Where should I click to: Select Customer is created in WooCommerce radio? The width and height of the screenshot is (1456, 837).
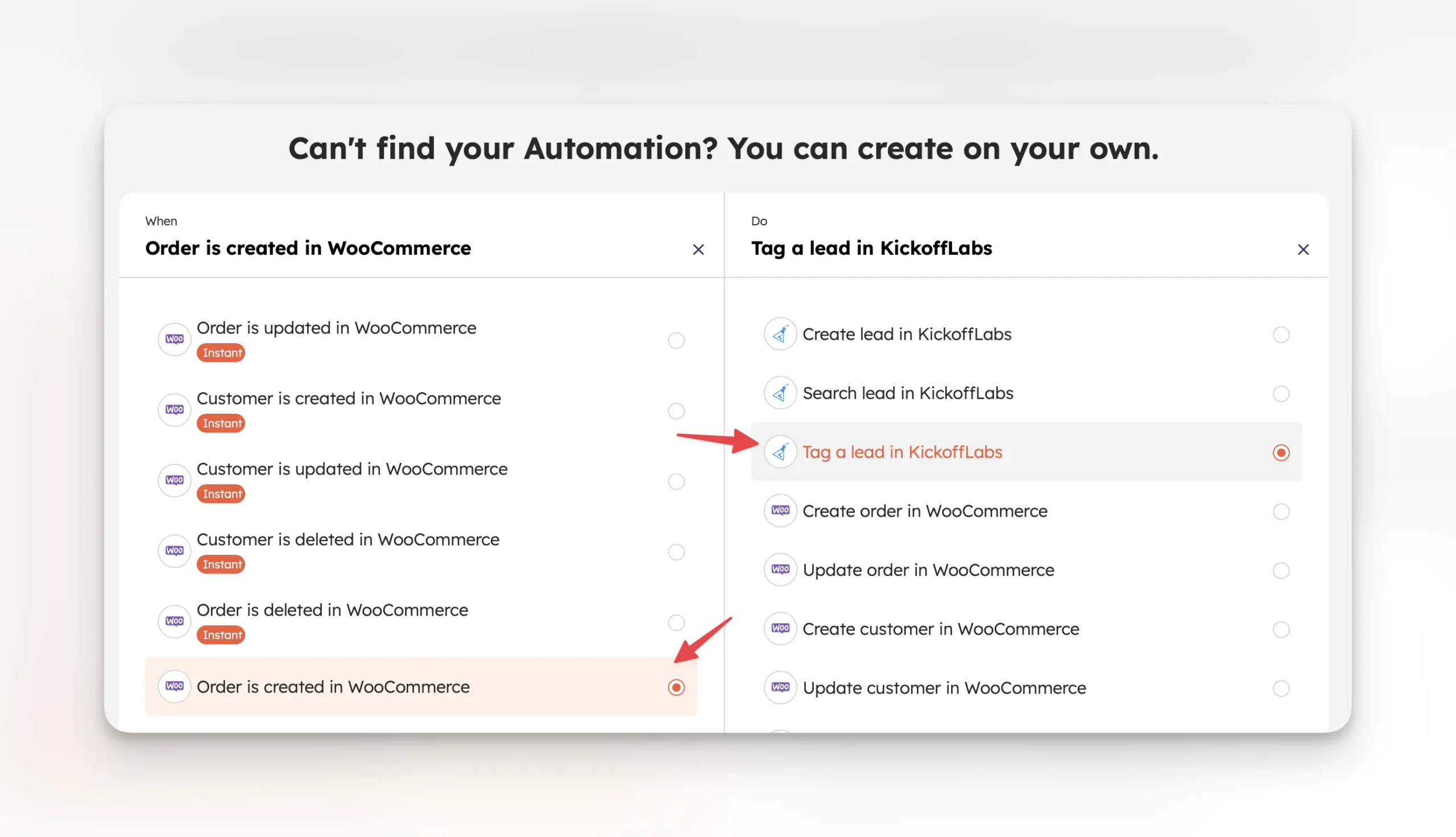coord(676,411)
